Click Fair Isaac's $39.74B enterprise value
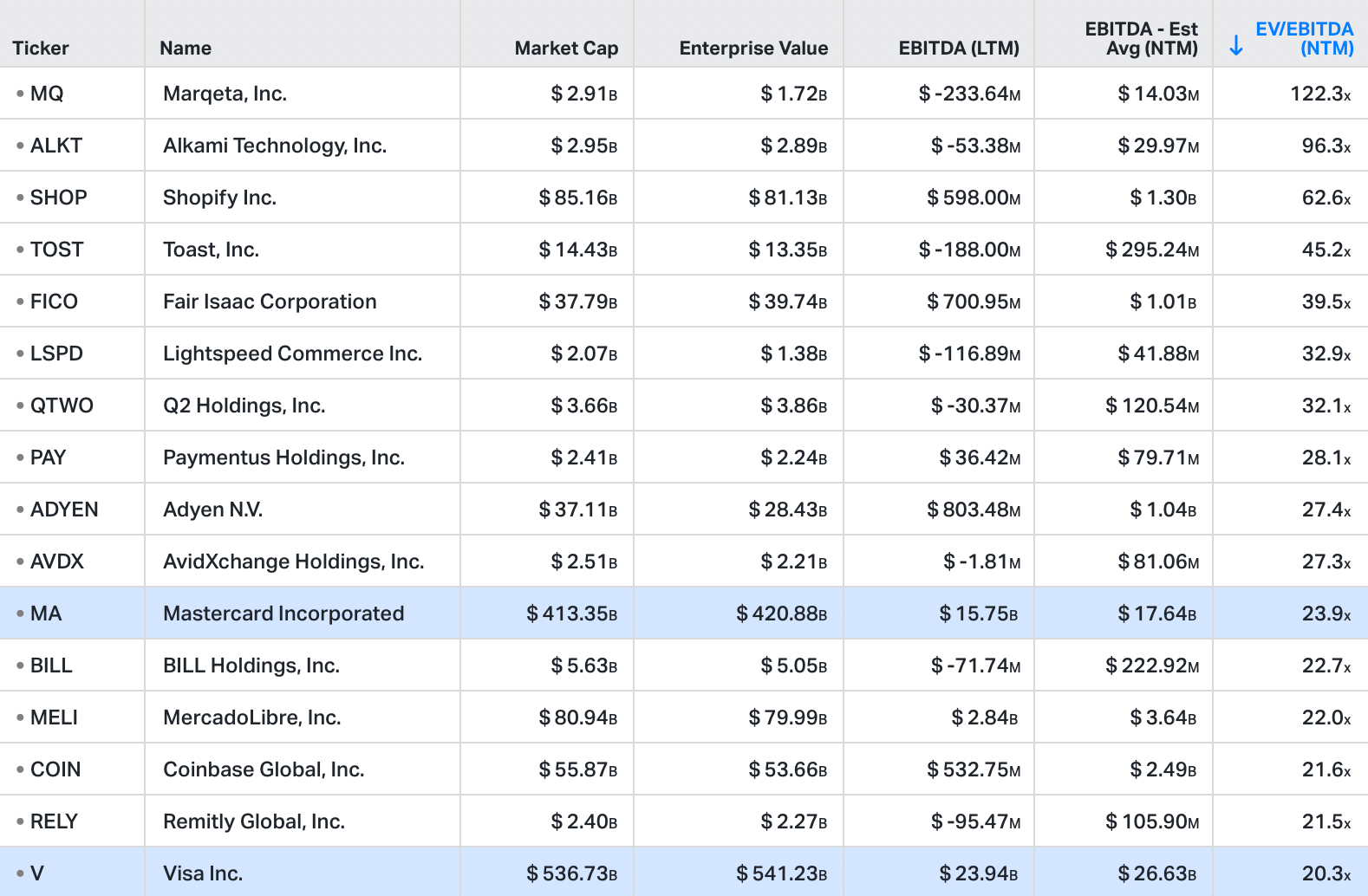The width and height of the screenshot is (1368, 896). tap(788, 302)
